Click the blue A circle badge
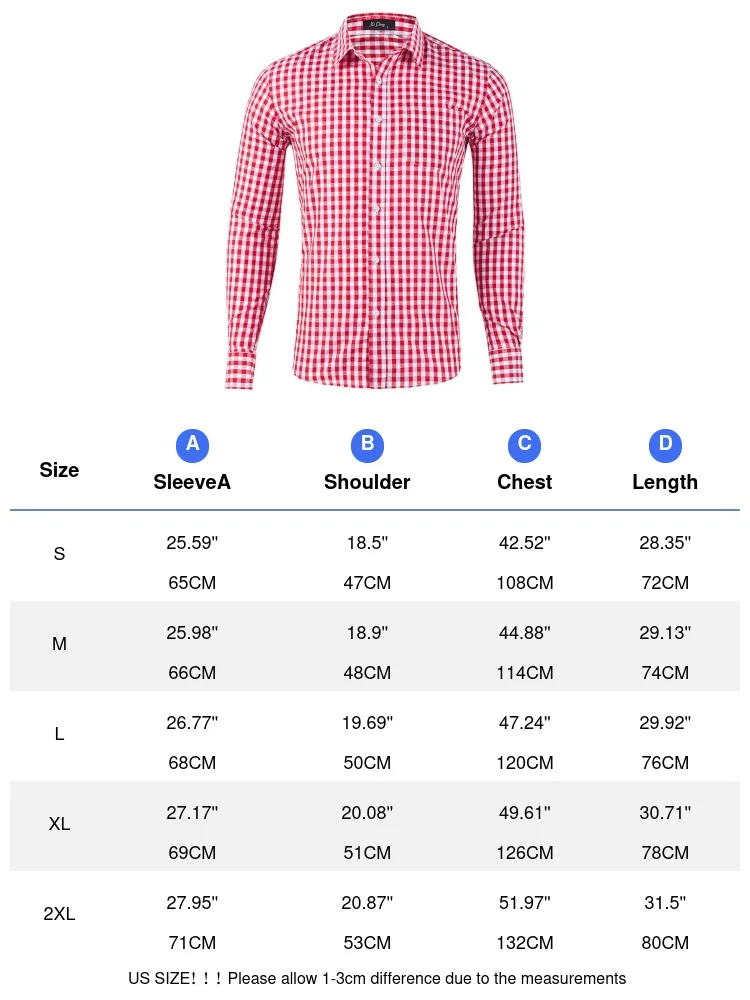Image resolution: width=750 pixels, height=1000 pixels. point(192,445)
